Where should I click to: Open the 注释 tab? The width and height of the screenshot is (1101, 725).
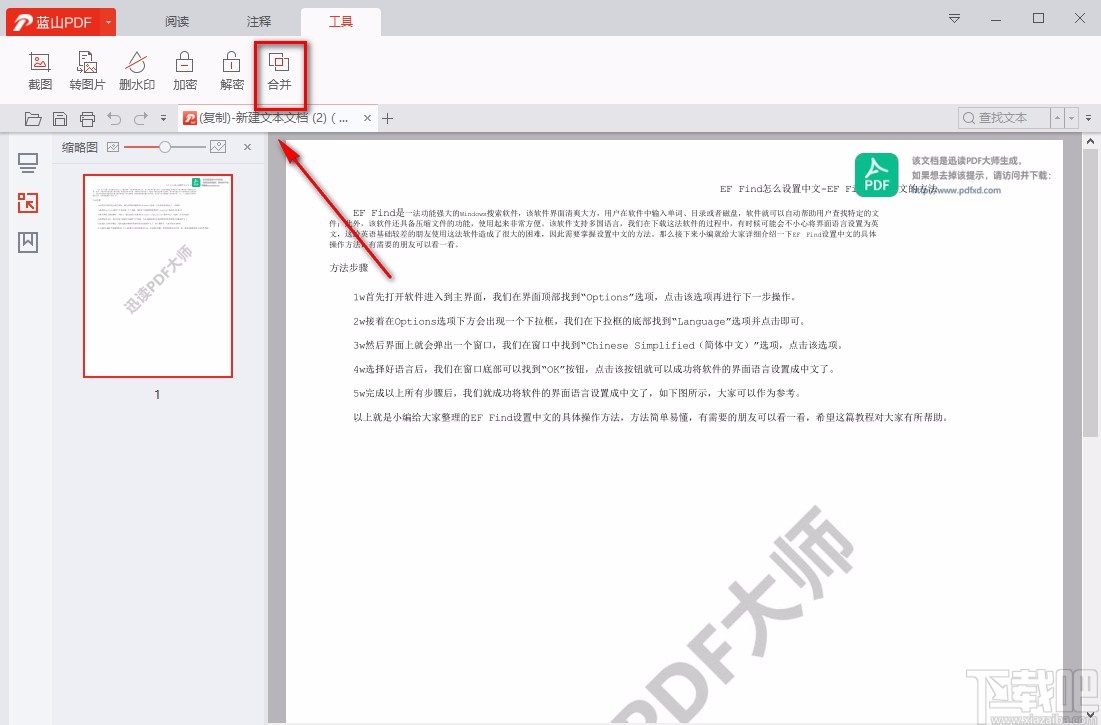click(x=258, y=22)
